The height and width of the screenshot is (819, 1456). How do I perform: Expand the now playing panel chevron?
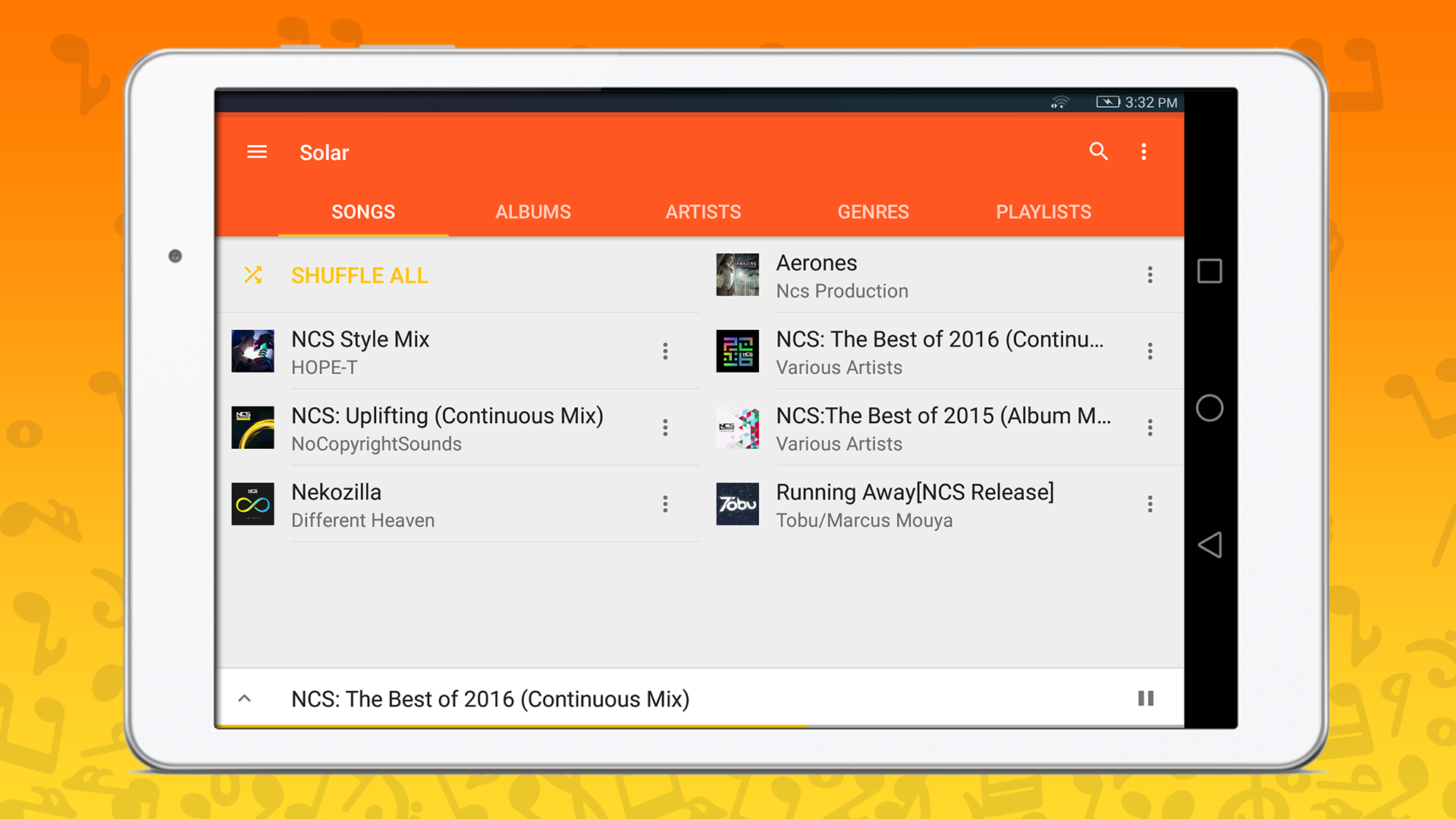pos(244,698)
